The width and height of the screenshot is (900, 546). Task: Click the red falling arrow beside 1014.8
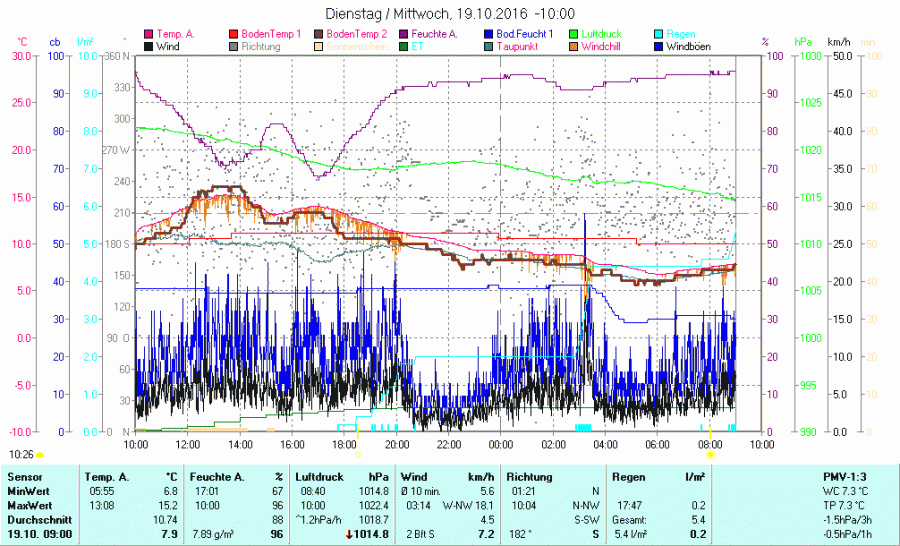tap(345, 534)
